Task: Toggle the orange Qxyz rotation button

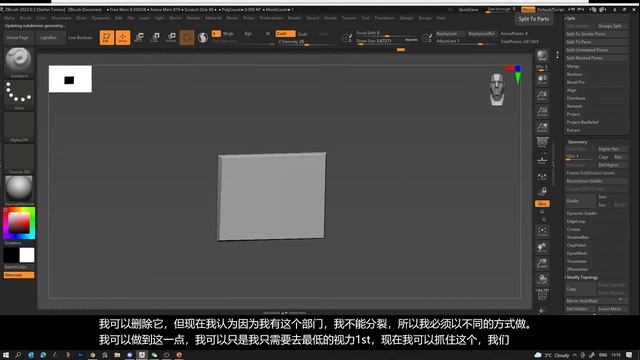Action: (x=542, y=203)
